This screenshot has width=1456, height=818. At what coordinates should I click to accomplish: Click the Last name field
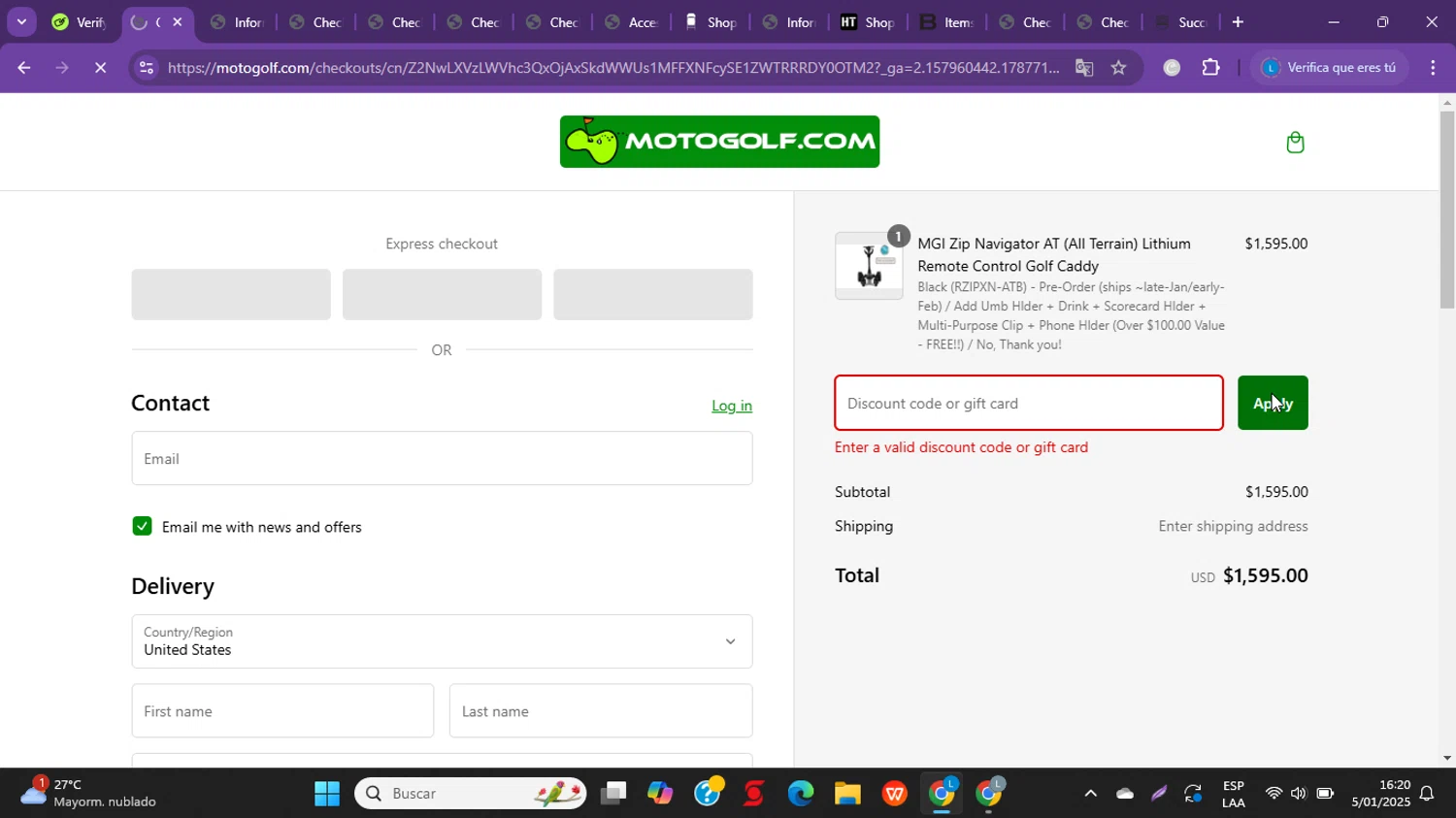click(x=601, y=710)
